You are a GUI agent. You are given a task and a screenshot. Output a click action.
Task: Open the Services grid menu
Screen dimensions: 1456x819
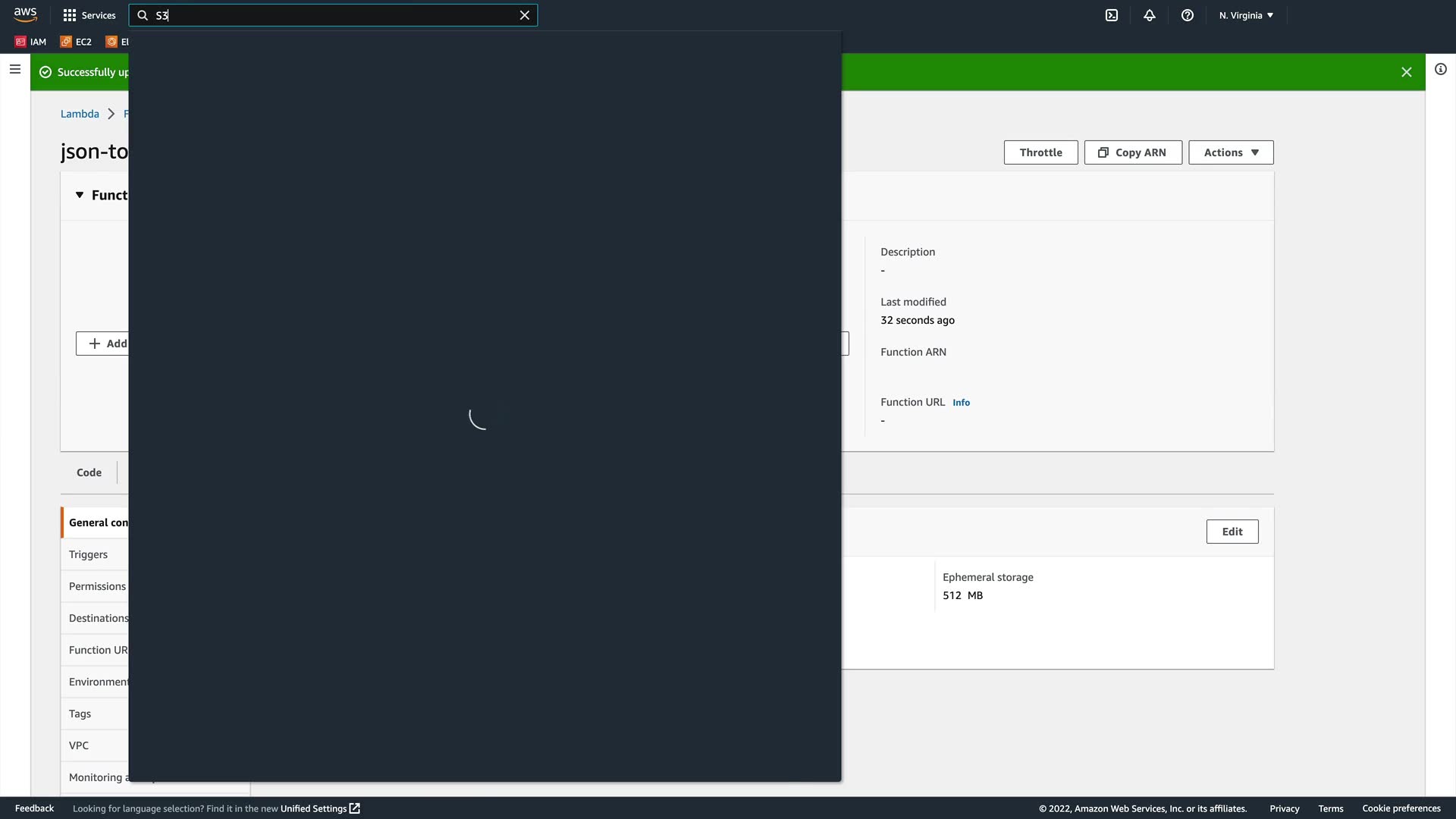(89, 15)
